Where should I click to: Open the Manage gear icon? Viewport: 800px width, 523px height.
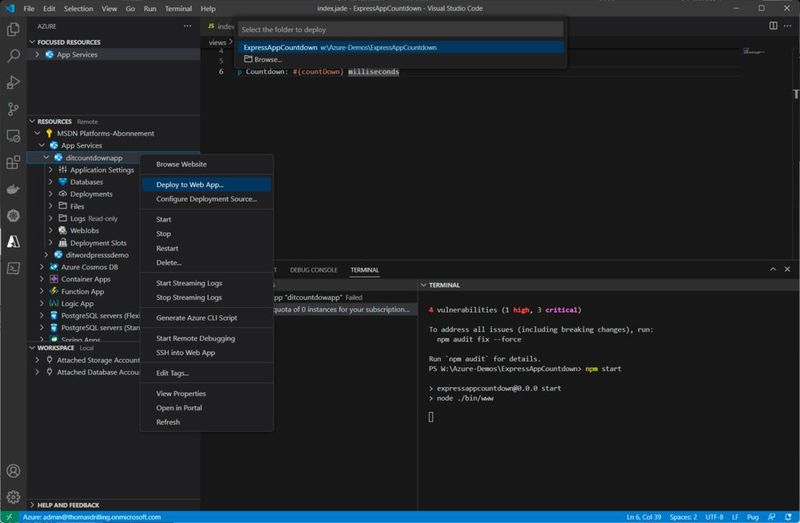coord(14,497)
